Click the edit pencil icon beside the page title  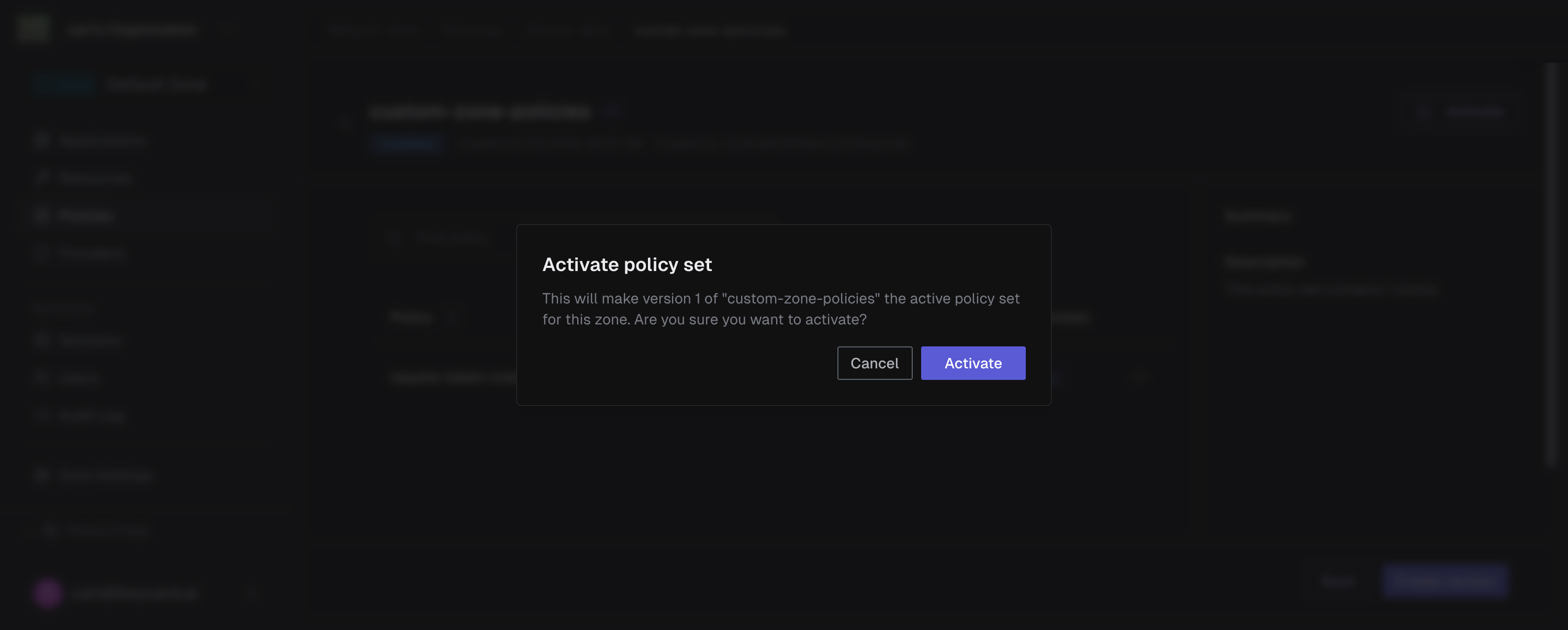pyautogui.click(x=611, y=111)
